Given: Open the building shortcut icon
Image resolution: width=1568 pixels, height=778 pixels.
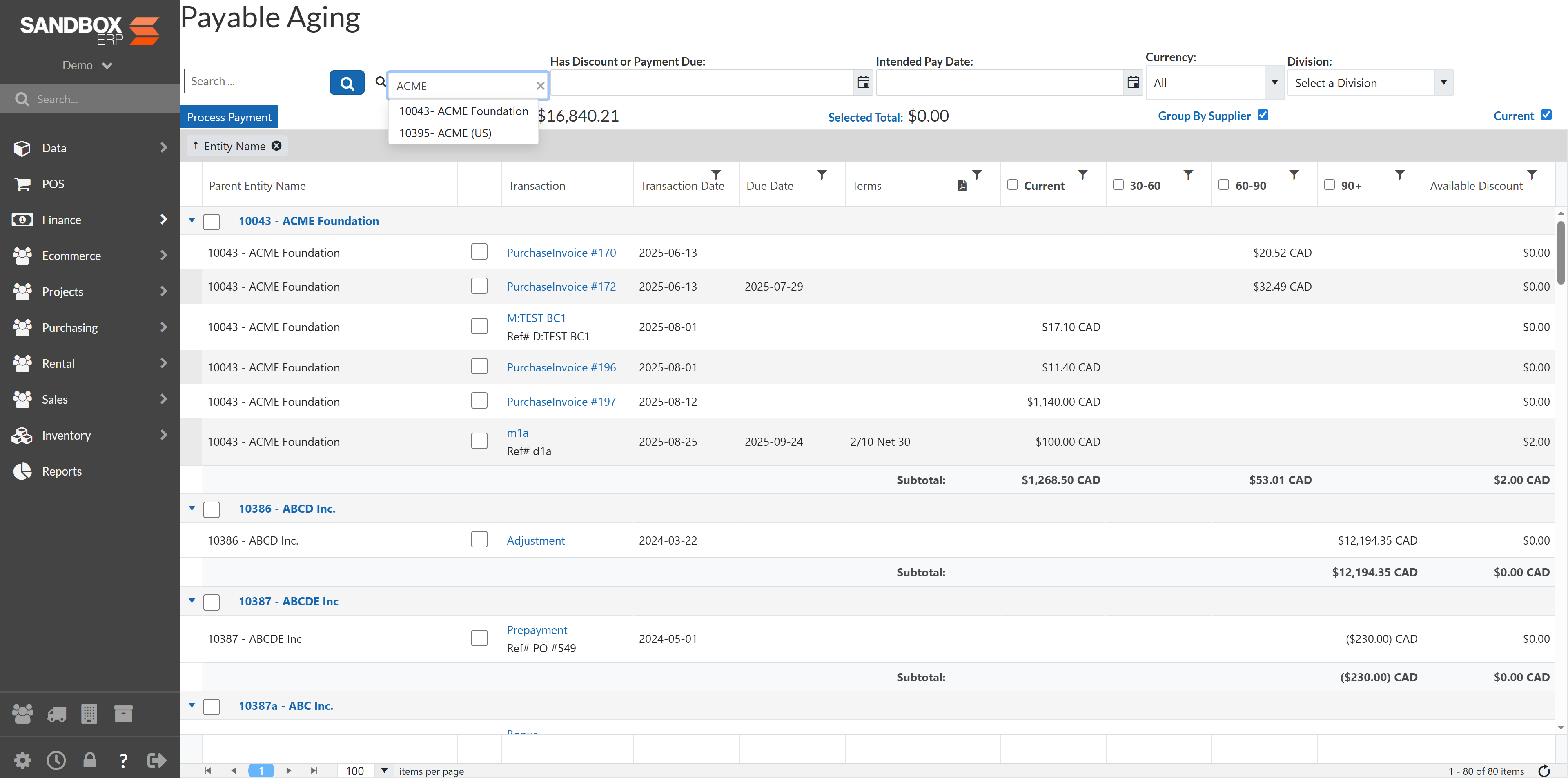Looking at the screenshot, I should 89,714.
